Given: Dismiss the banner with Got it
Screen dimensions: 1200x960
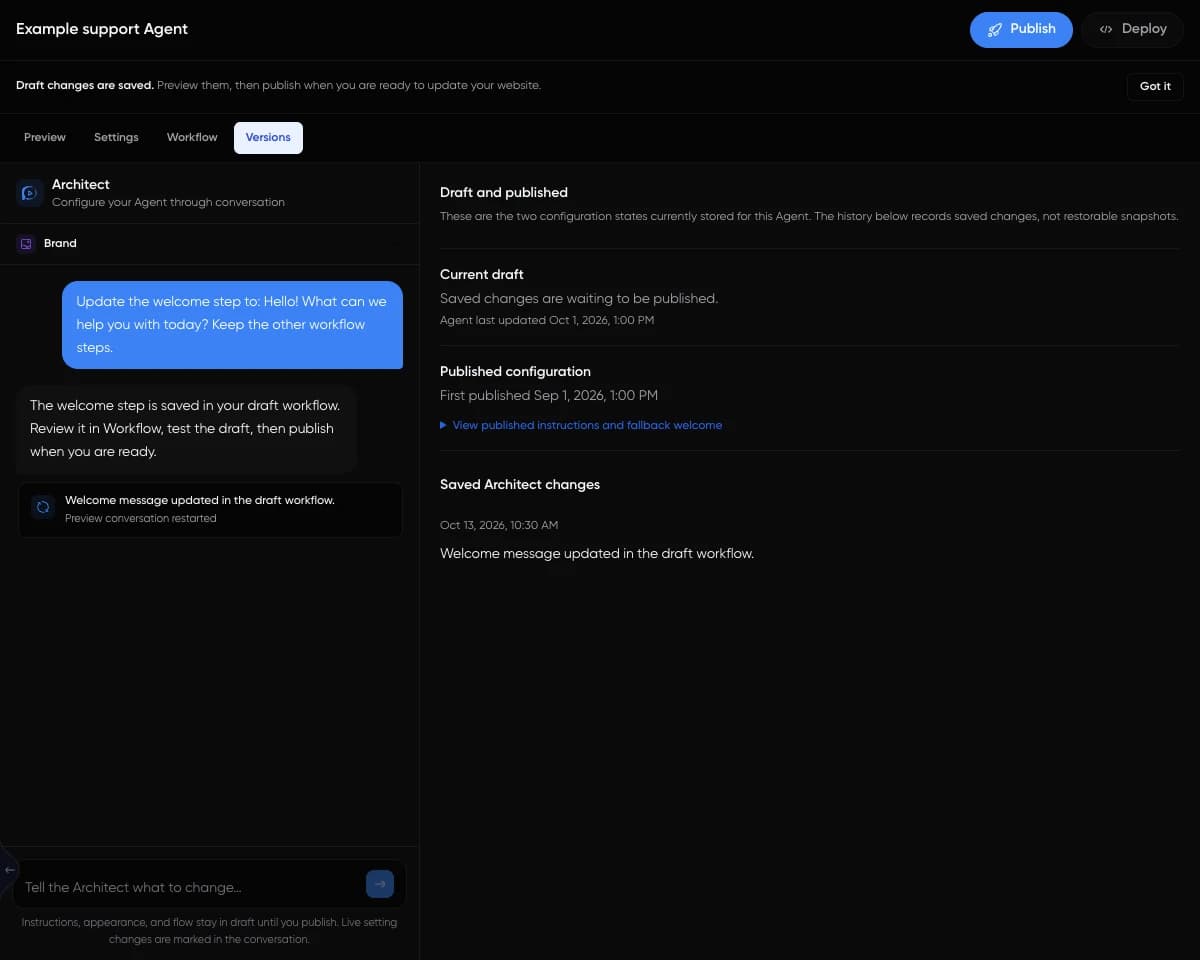Looking at the screenshot, I should (x=1155, y=86).
